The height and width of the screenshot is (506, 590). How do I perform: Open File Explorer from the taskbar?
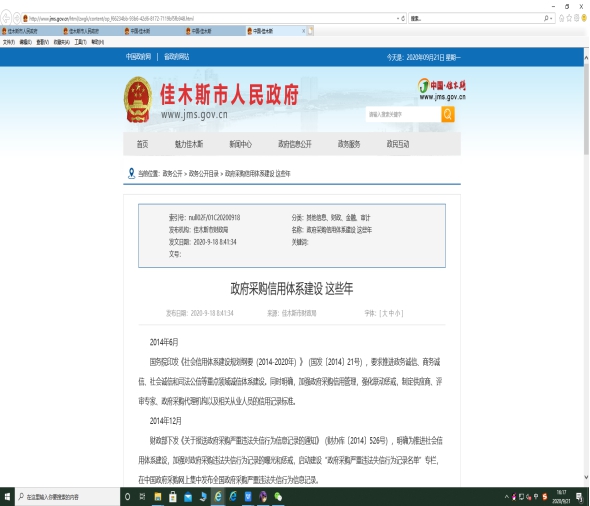click(x=158, y=497)
